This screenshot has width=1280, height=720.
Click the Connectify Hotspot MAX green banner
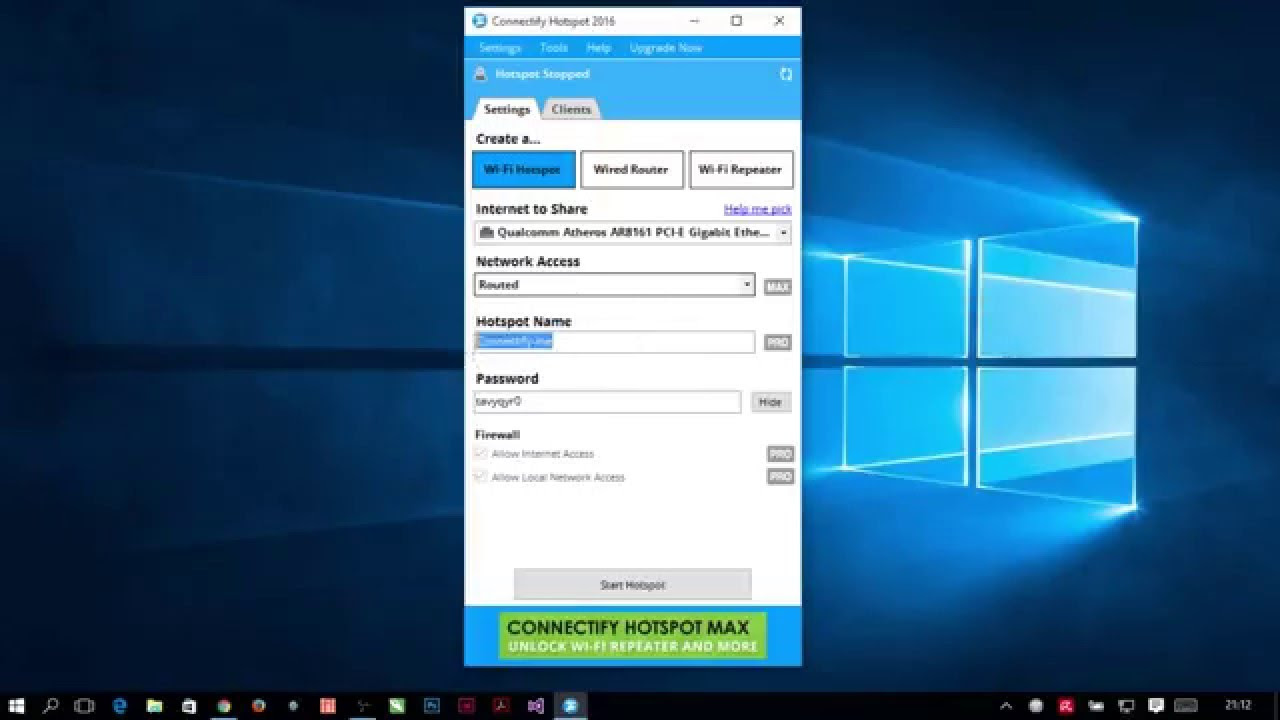[632, 636]
